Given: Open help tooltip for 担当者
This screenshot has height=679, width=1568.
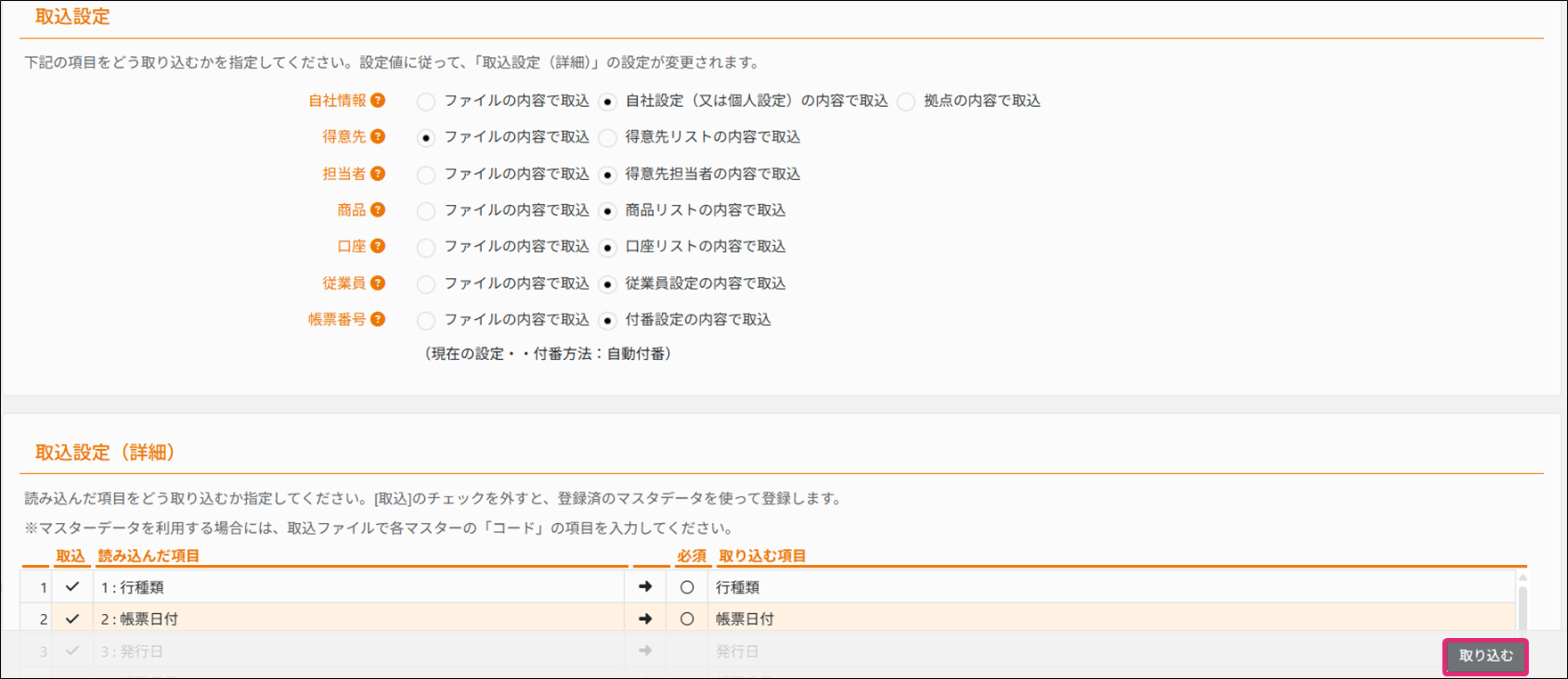Looking at the screenshot, I should point(378,174).
